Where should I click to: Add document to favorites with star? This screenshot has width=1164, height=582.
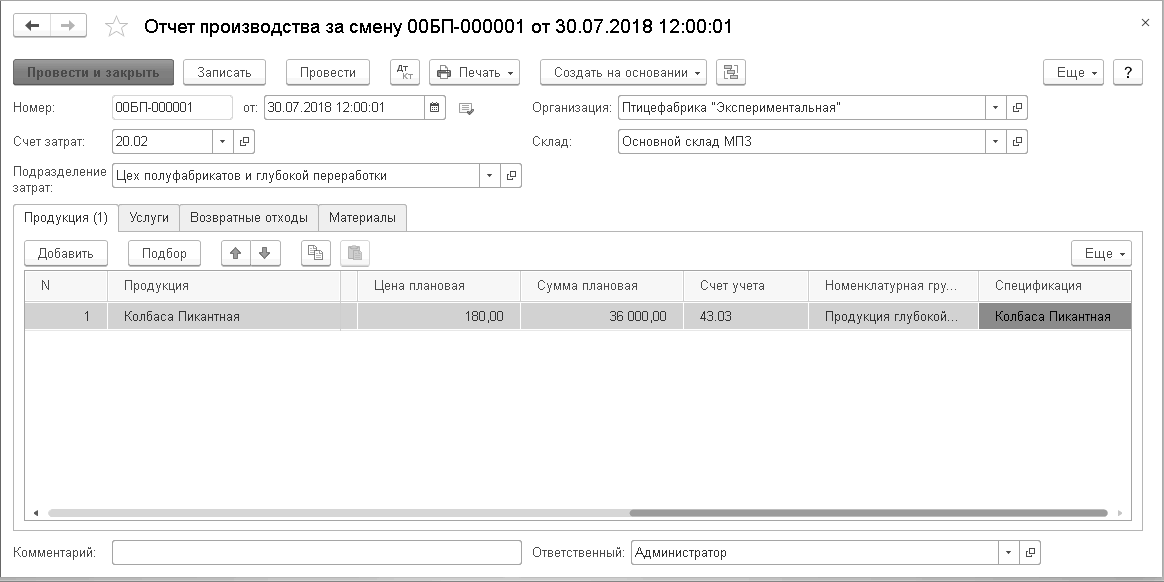[117, 27]
